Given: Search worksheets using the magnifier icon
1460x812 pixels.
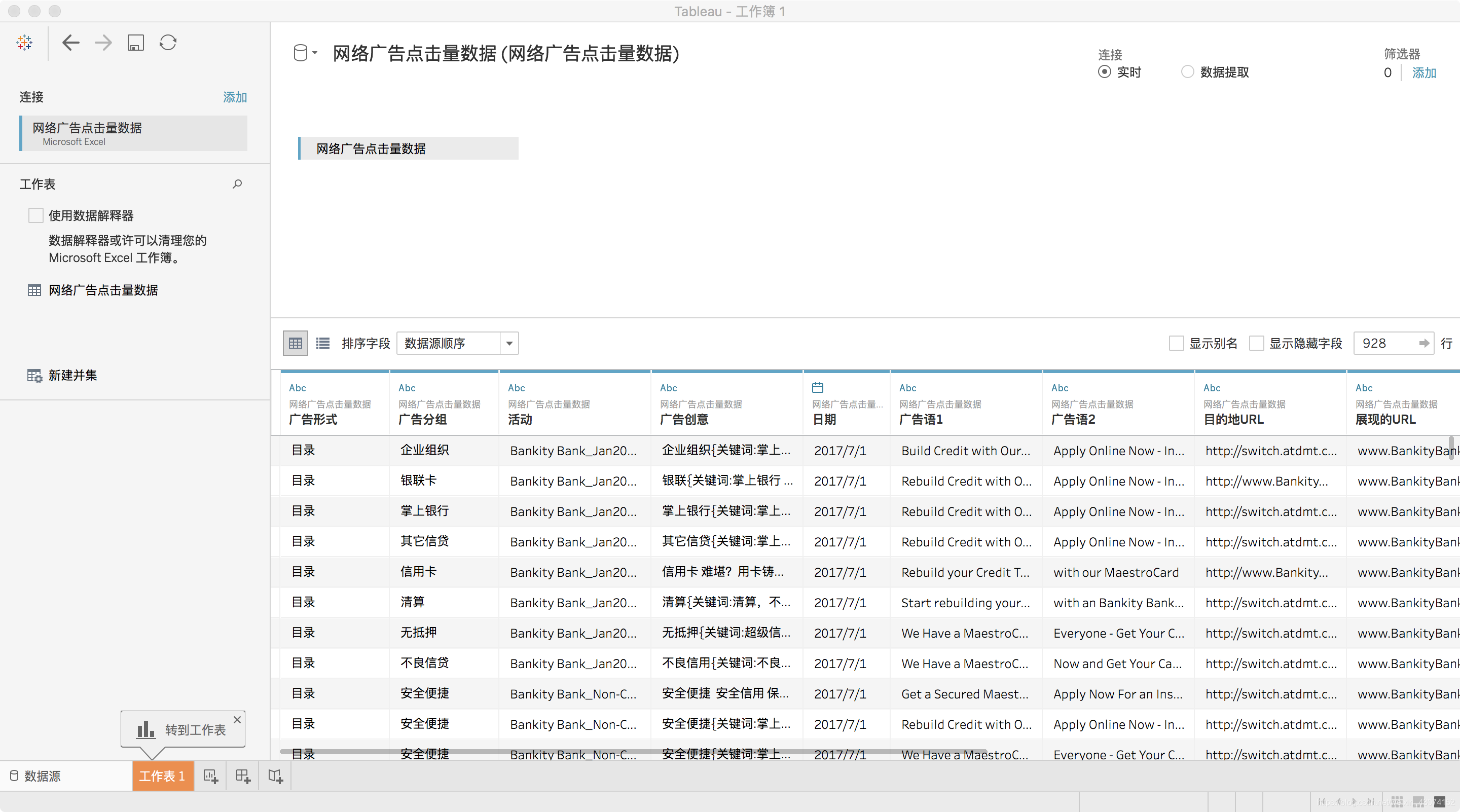Looking at the screenshot, I should tap(237, 184).
